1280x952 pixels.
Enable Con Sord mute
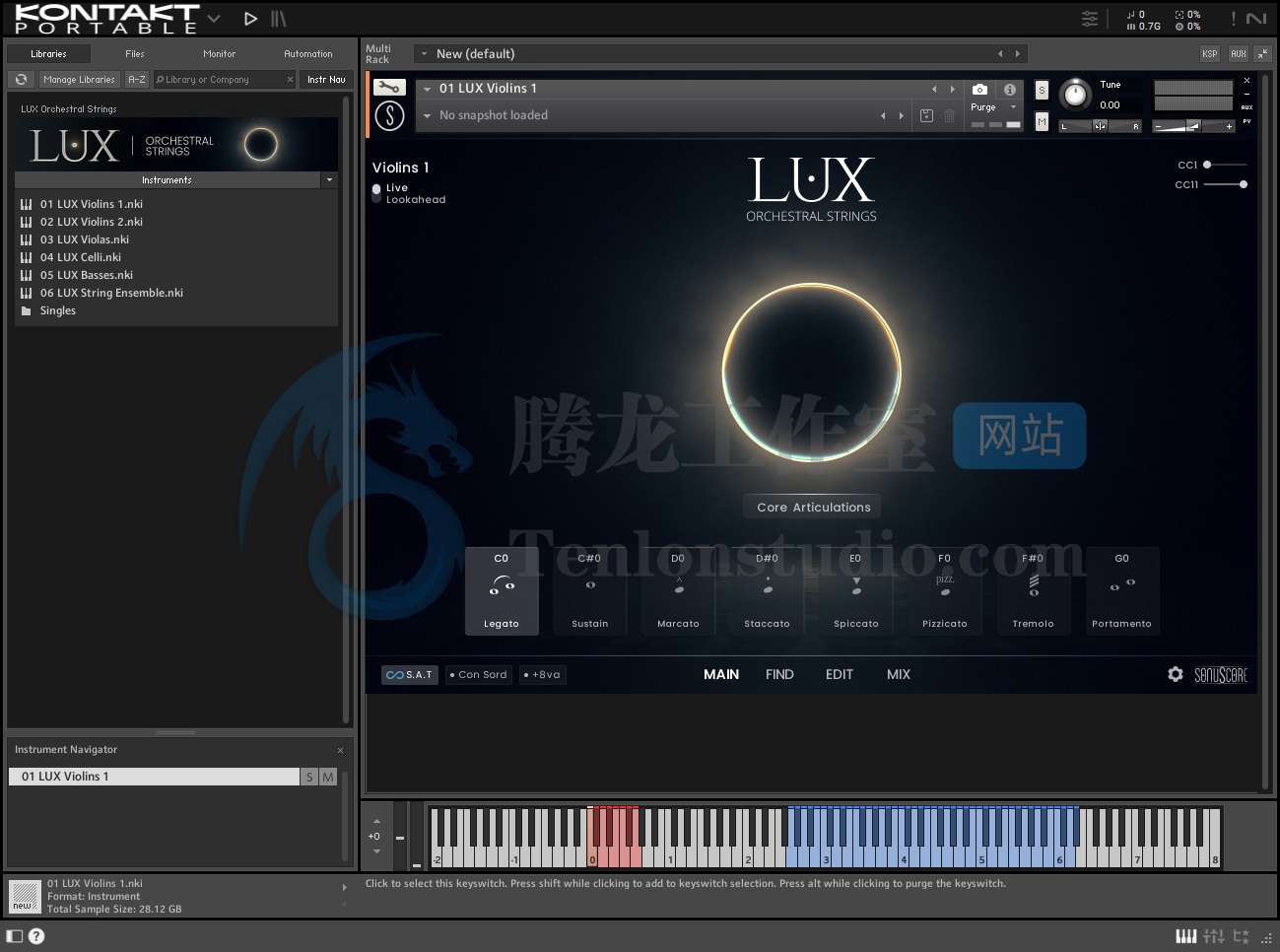tap(479, 675)
